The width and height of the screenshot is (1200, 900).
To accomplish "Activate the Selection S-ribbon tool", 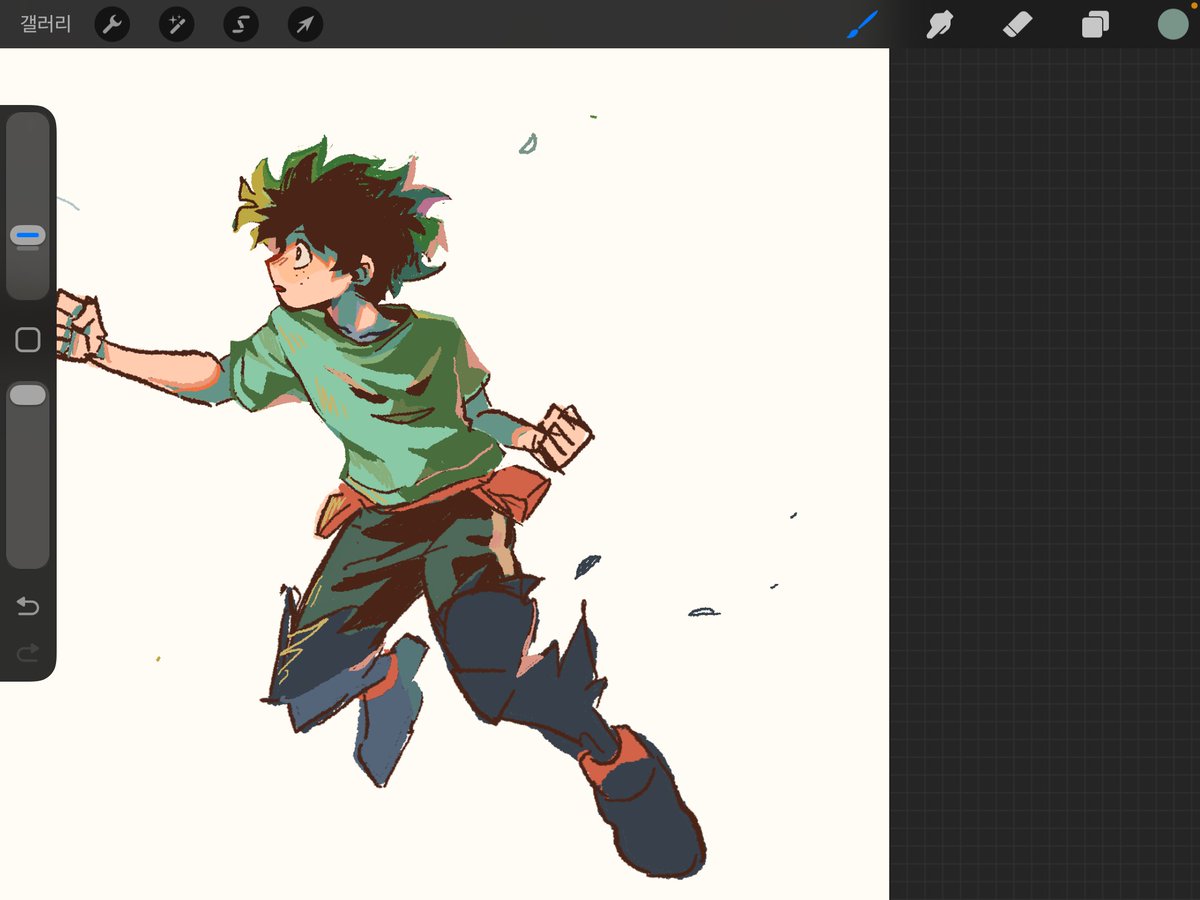I will [241, 24].
